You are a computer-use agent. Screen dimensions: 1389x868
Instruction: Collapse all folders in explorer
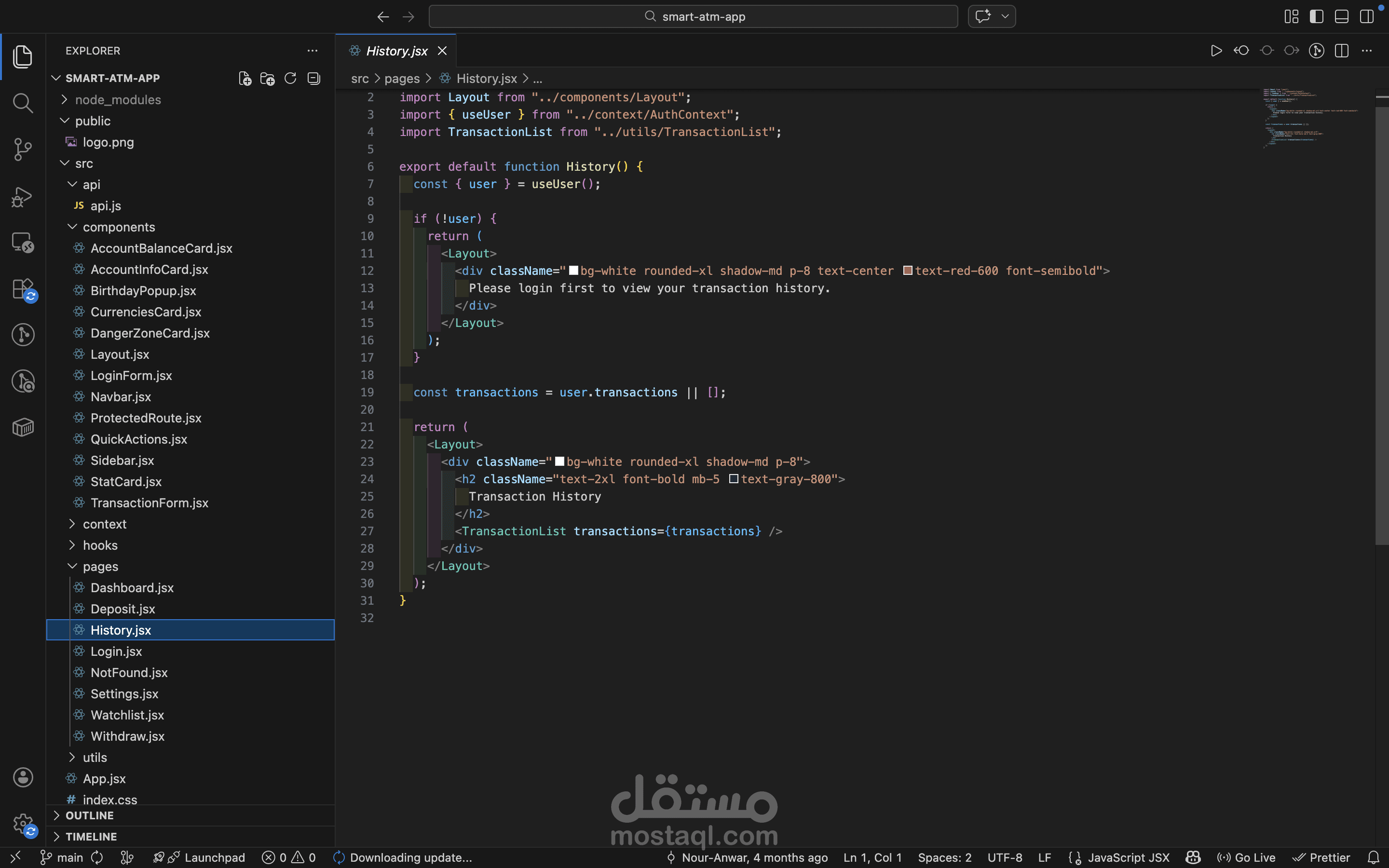click(x=313, y=79)
